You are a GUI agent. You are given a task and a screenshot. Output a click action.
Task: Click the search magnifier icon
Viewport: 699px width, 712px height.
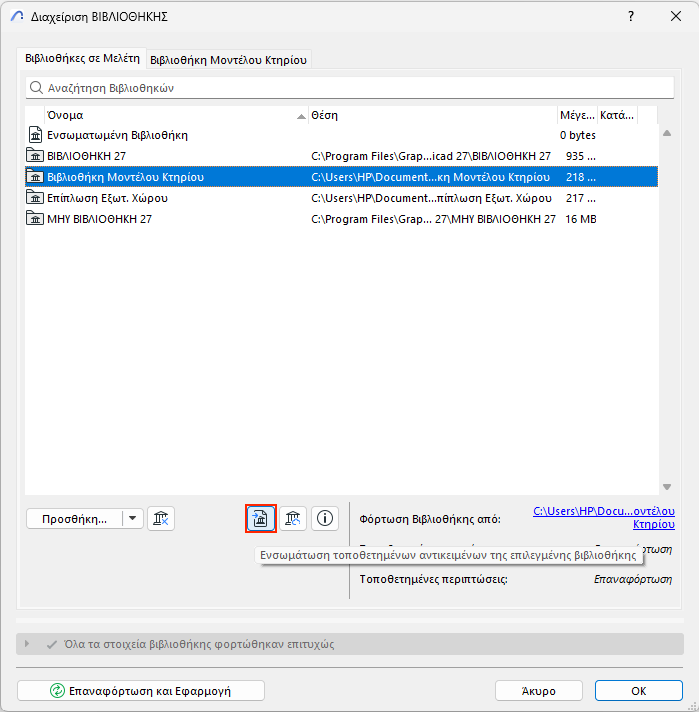pyautogui.click(x=36, y=87)
